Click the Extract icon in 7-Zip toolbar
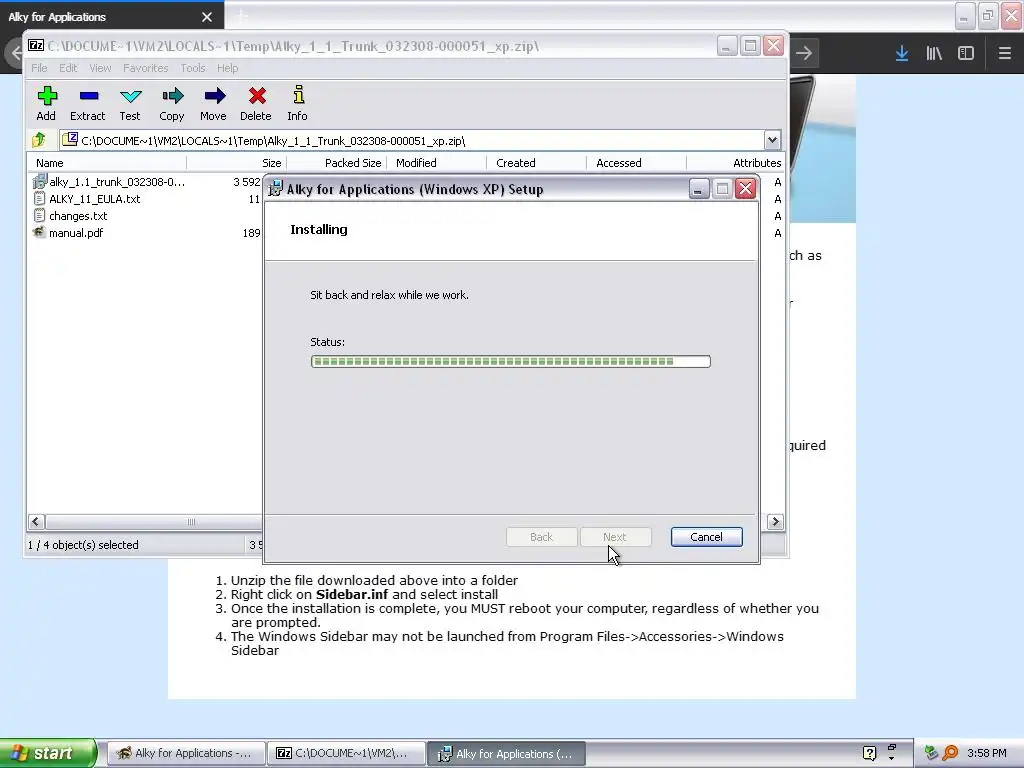The width and height of the screenshot is (1024, 768). 88,103
